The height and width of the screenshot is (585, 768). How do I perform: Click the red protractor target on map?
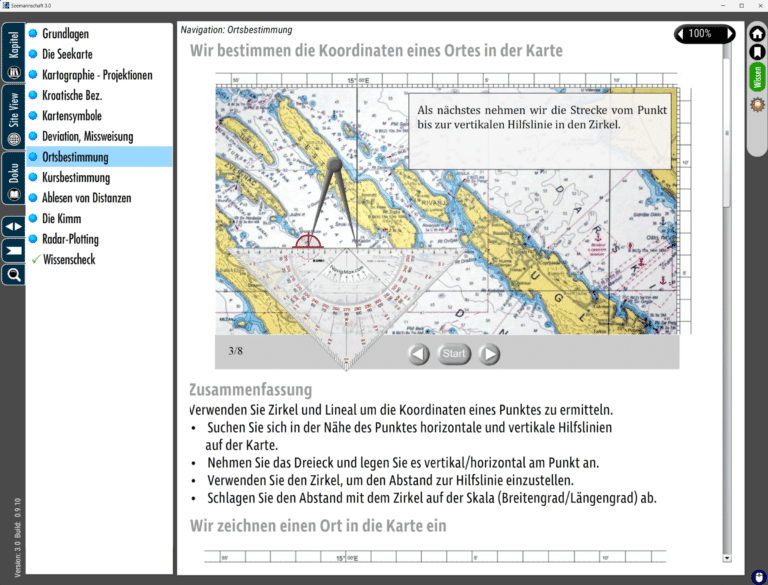coord(307,242)
